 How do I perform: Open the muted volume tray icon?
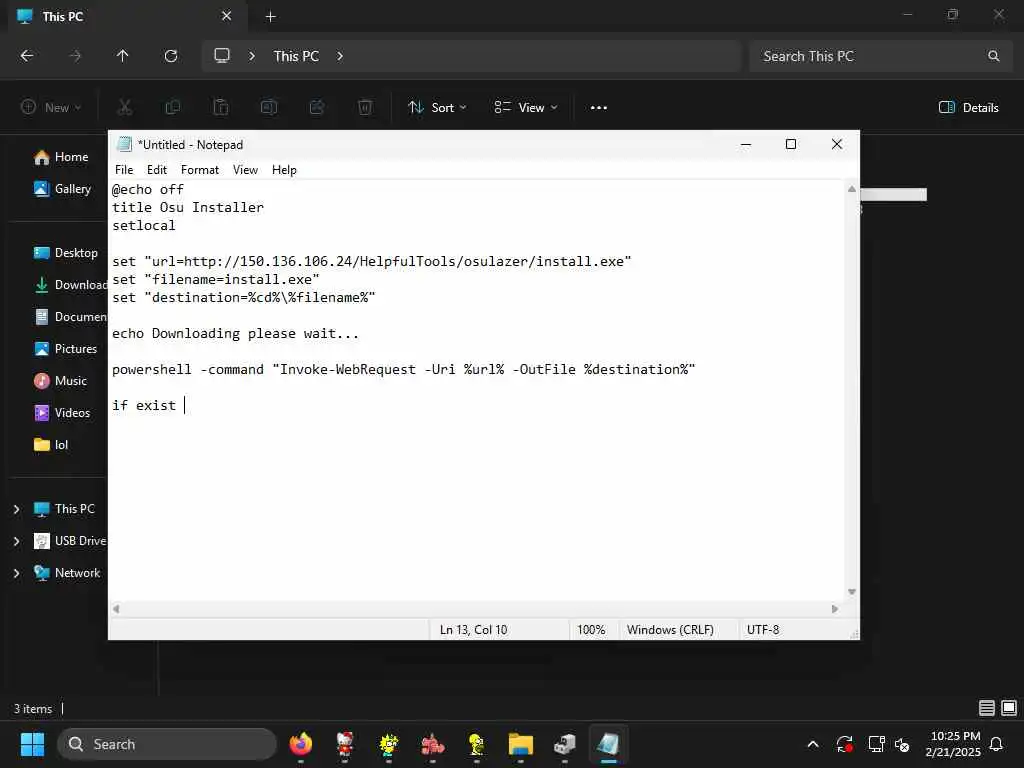(x=903, y=744)
